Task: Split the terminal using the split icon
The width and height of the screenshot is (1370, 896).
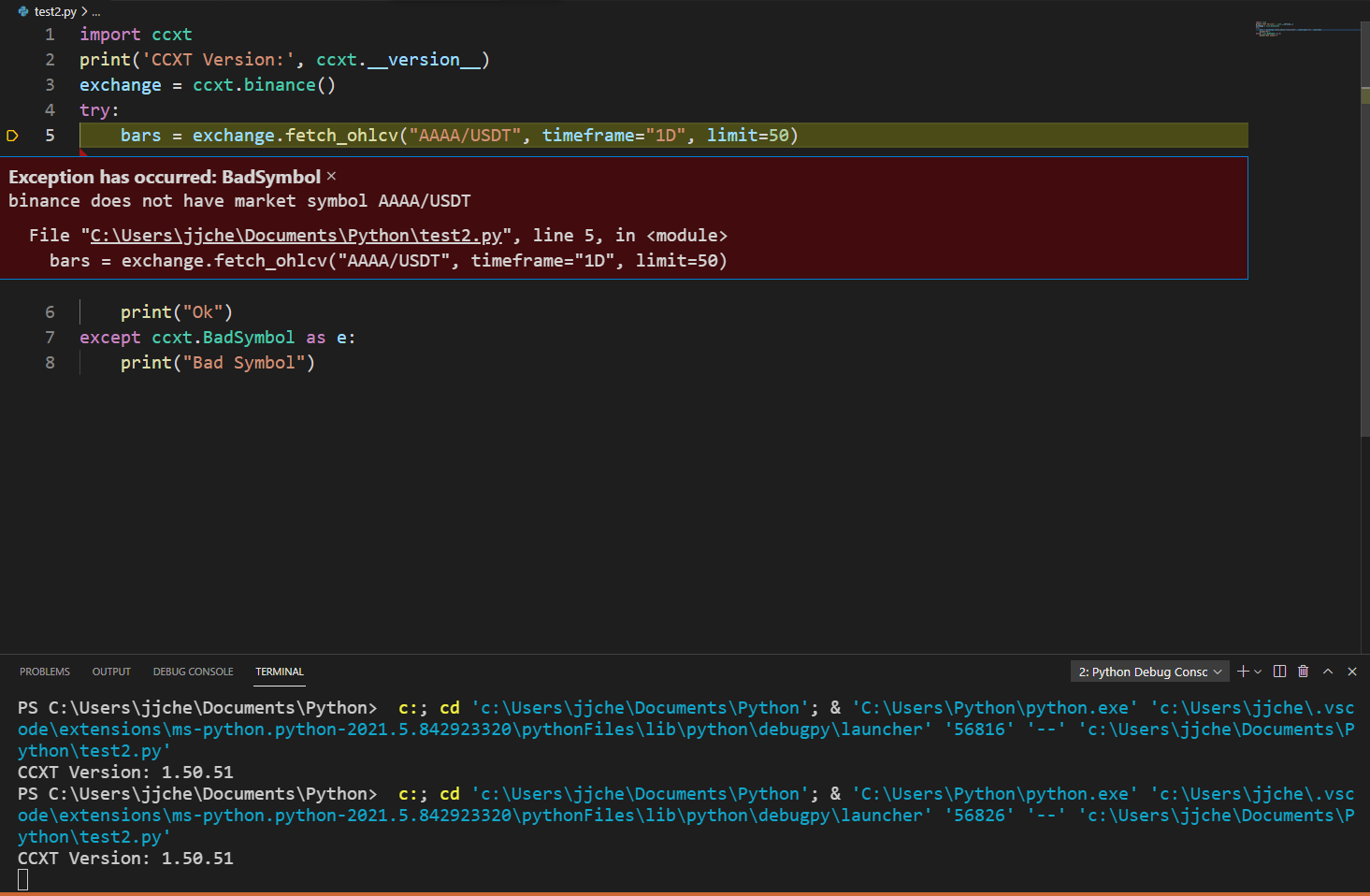Action: tap(1278, 671)
